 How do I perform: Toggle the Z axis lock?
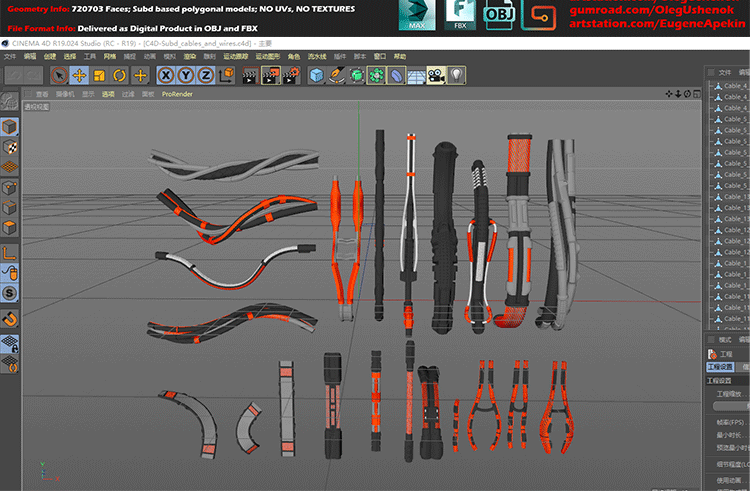205,75
